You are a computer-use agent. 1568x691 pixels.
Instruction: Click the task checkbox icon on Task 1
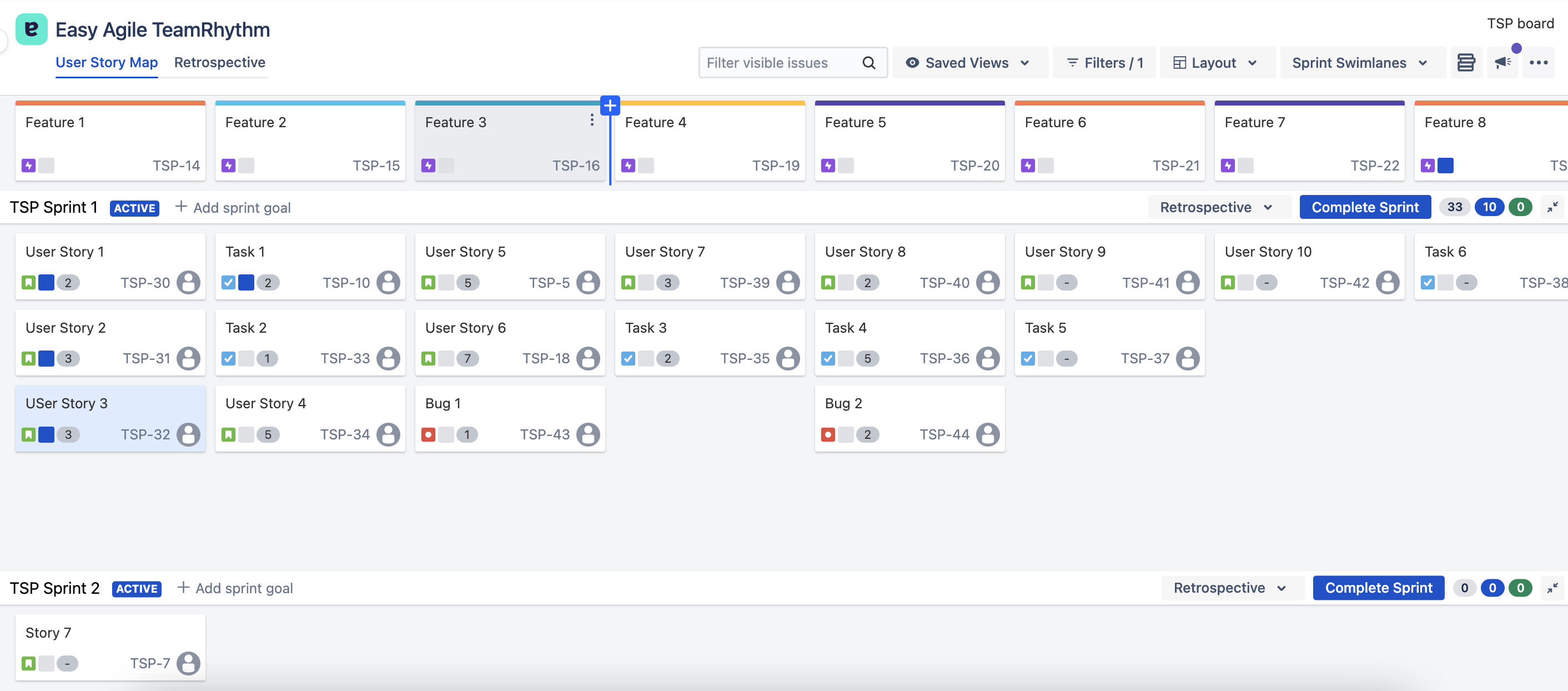point(228,283)
